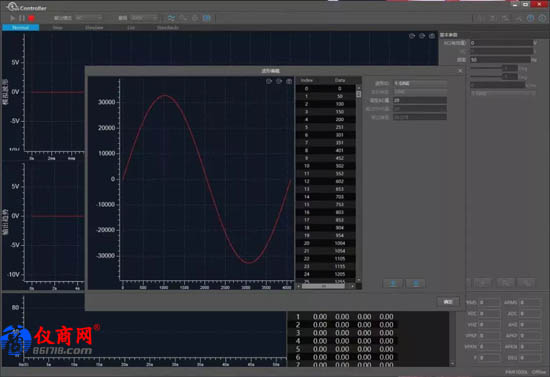550x377 pixels.
Task: Click the upload arrow button in dialog
Action: [393, 283]
